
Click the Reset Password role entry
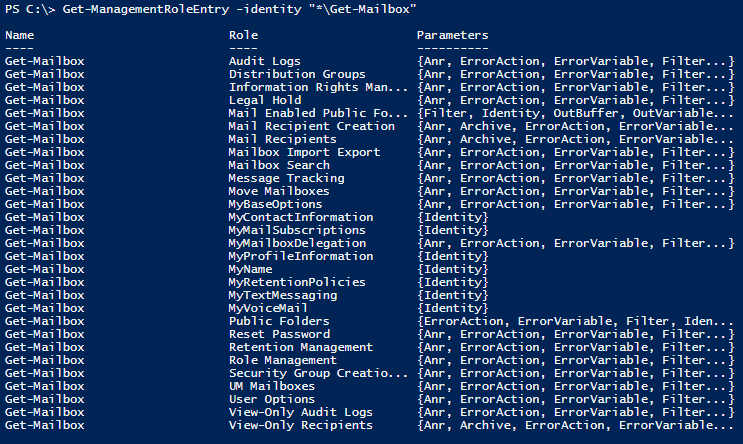tap(279, 334)
